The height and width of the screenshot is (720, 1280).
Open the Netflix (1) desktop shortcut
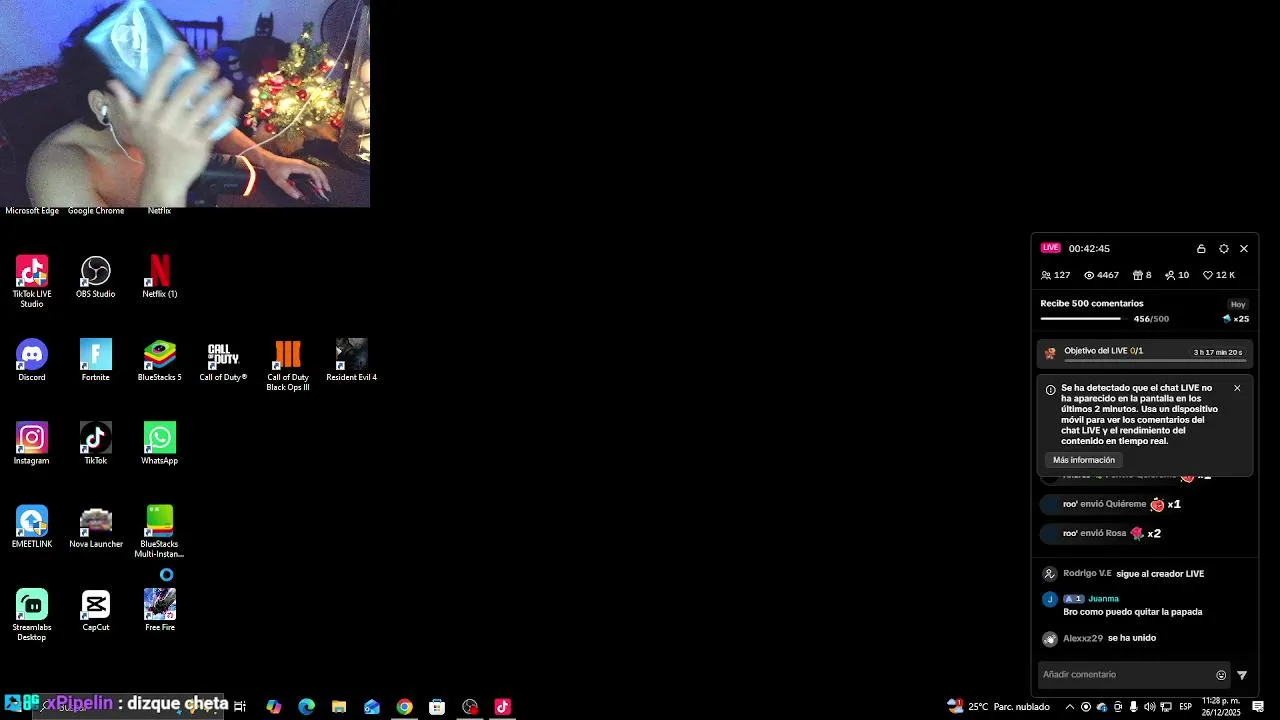pos(160,277)
